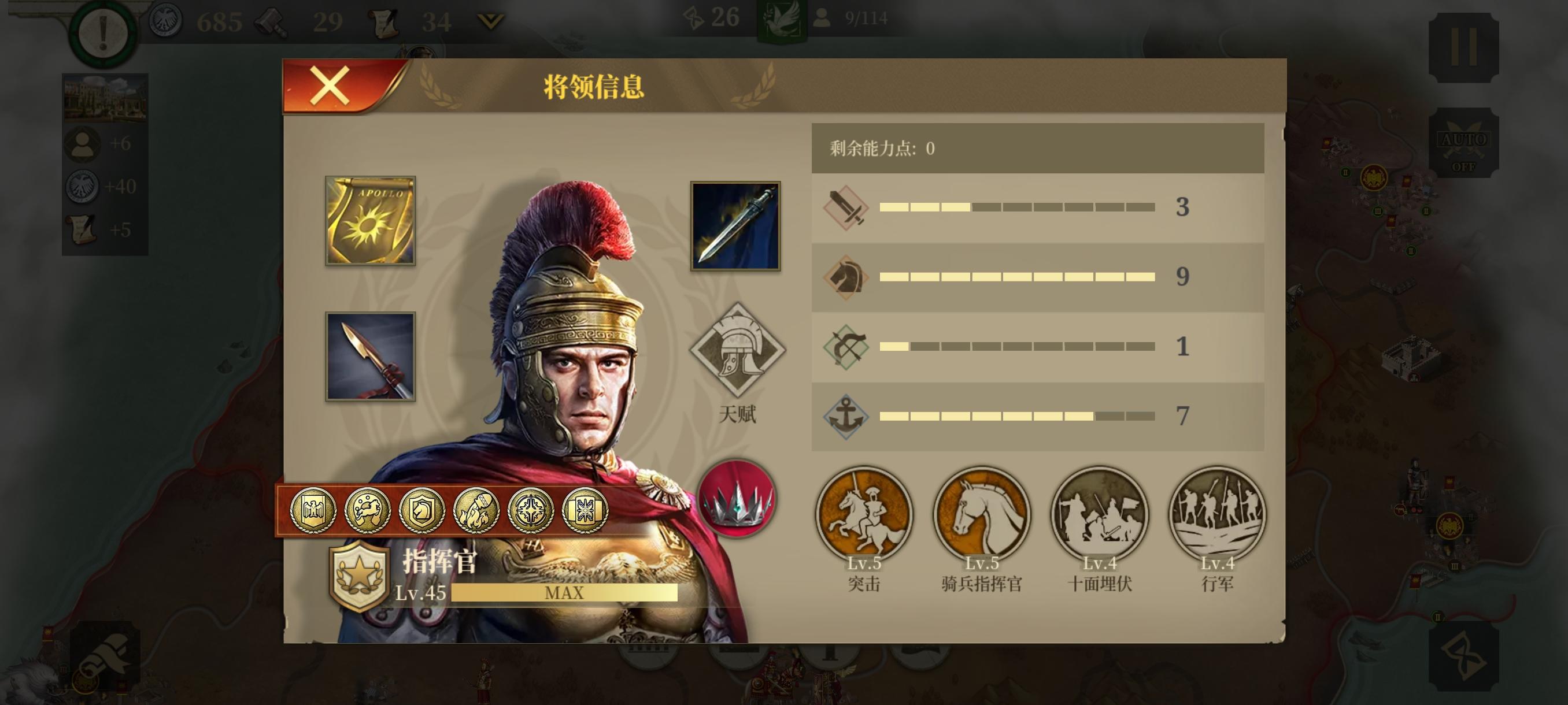The width and height of the screenshot is (1568, 705).
Task: Open the 天赋 talent helmet icon
Action: 737,350
